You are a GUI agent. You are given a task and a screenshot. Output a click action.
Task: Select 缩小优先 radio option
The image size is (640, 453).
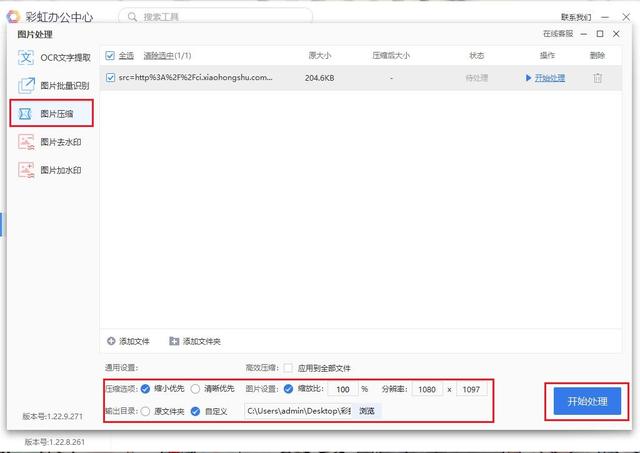(145, 389)
